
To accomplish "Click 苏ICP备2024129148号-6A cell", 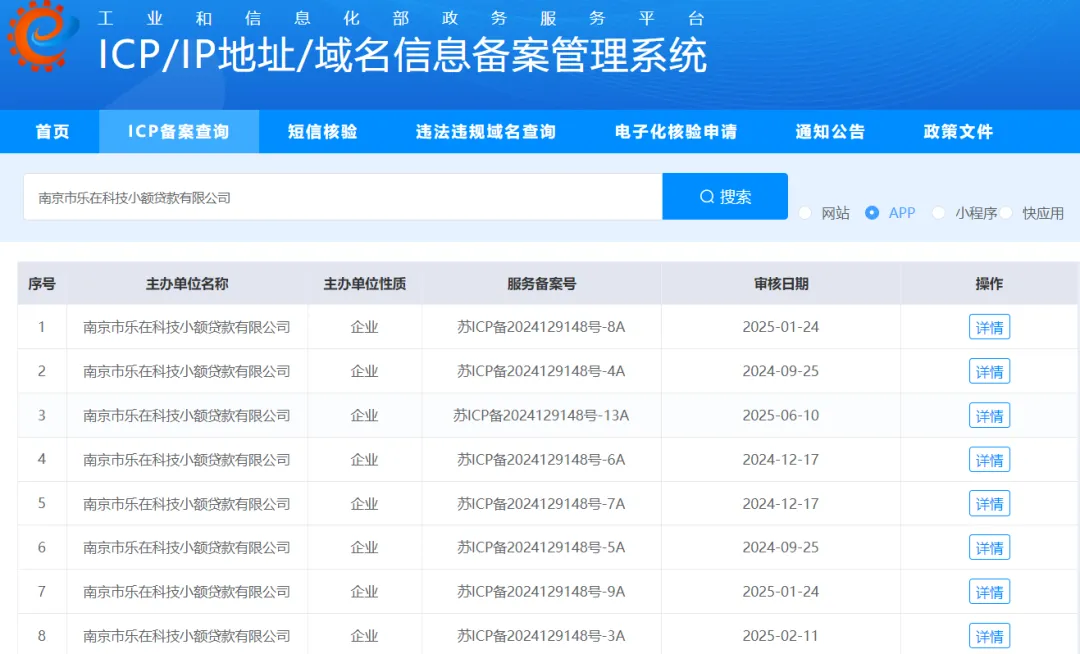I will point(541,459).
